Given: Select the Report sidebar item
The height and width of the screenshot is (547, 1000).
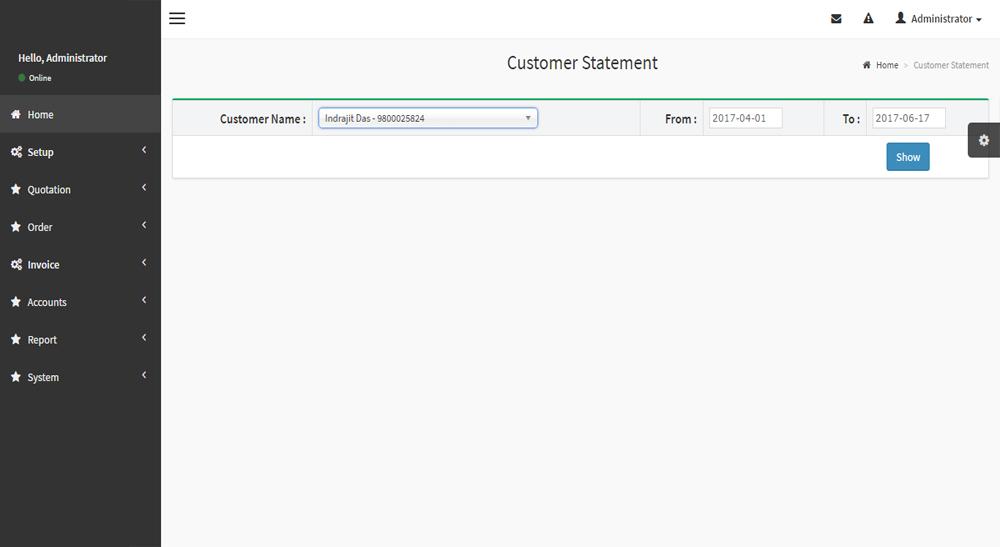Looking at the screenshot, I should pos(80,339).
